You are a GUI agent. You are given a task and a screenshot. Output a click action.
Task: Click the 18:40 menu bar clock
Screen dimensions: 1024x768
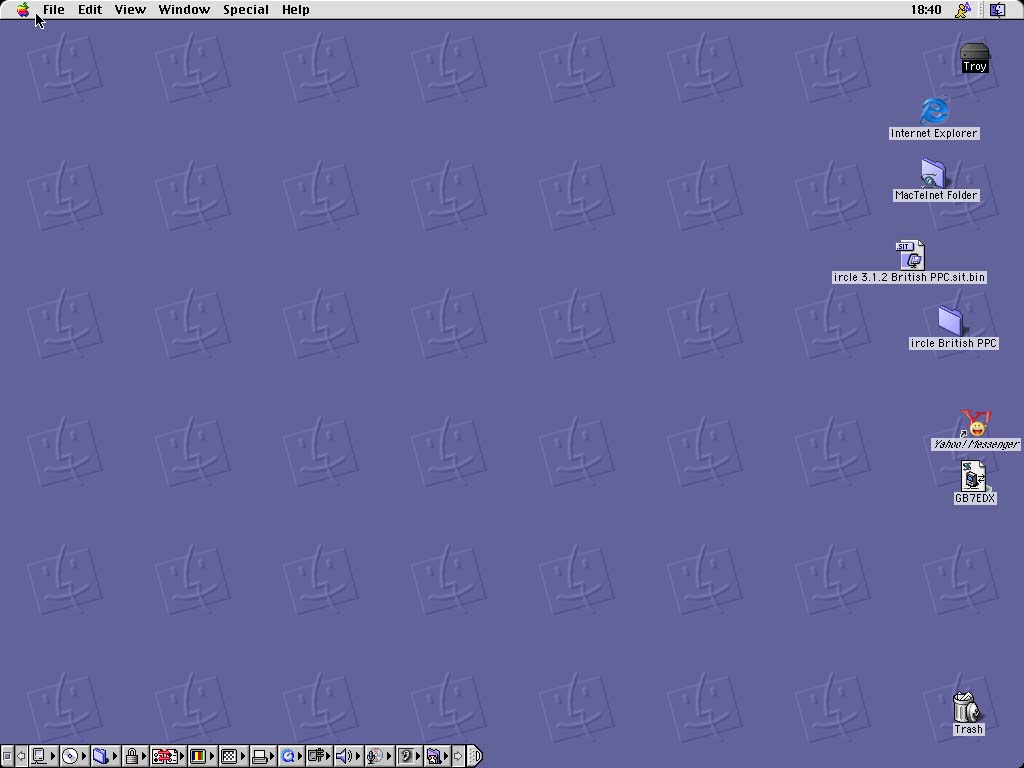click(x=926, y=10)
